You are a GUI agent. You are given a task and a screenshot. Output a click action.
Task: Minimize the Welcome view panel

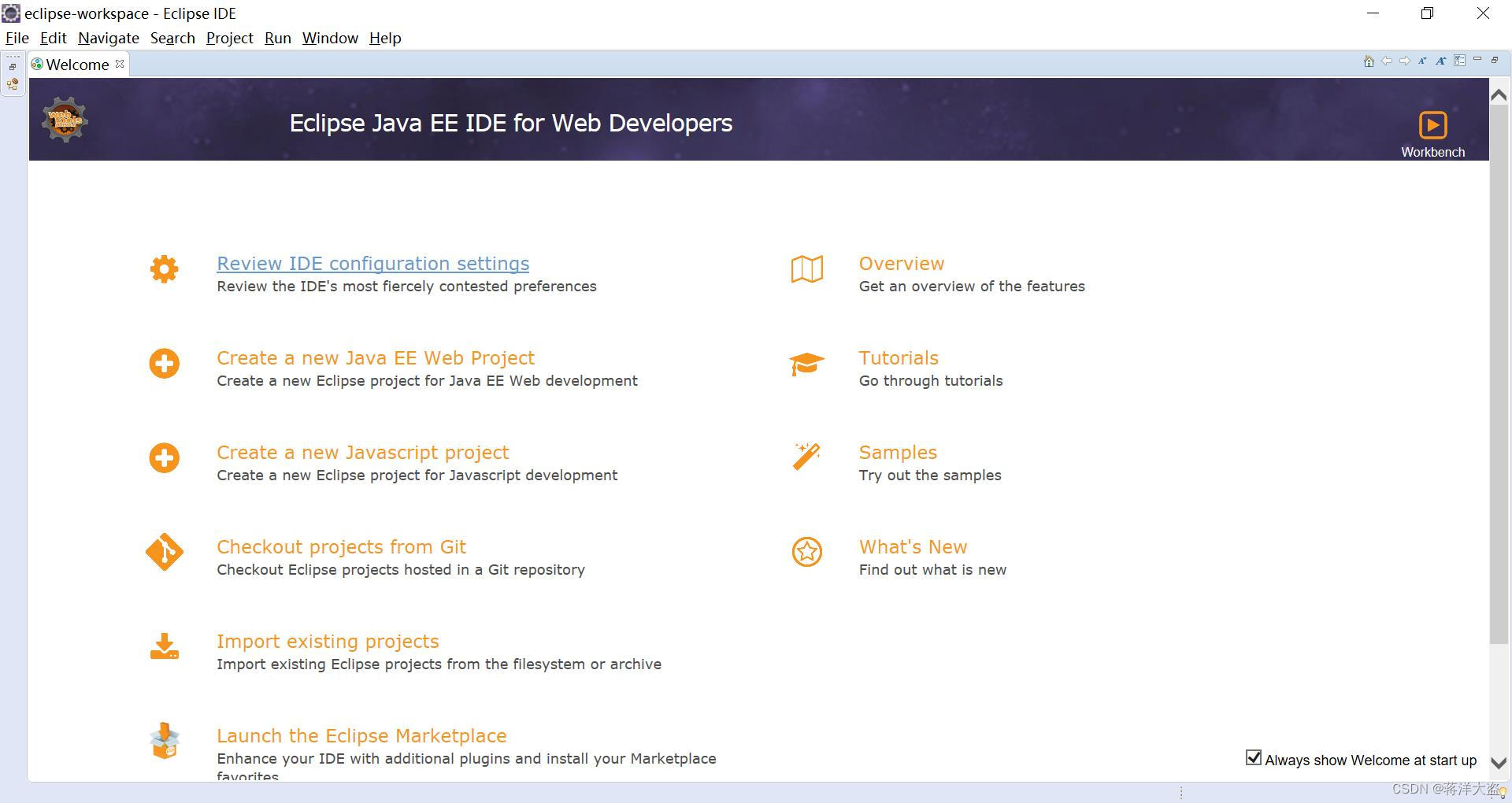(x=1477, y=60)
